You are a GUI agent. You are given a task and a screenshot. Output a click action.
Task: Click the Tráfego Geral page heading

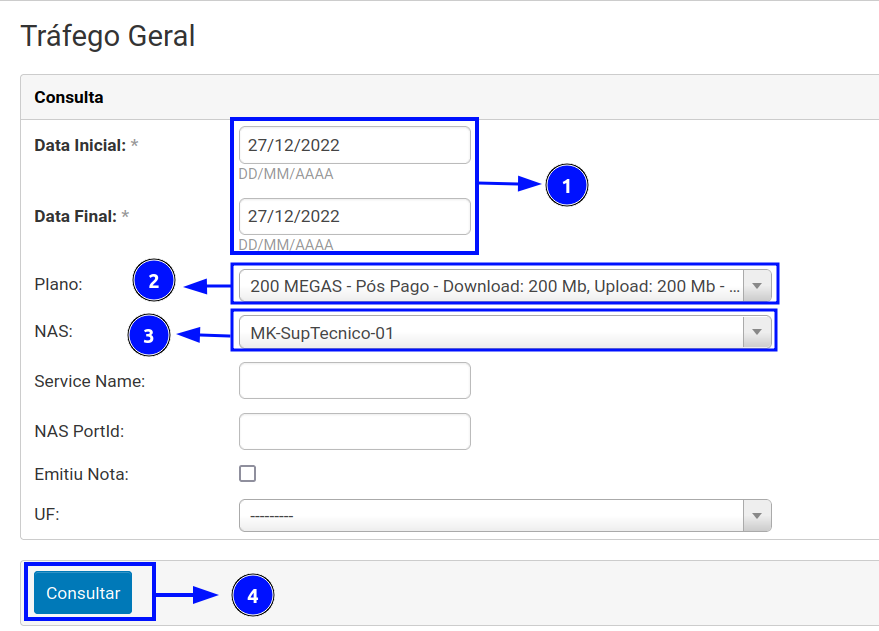point(108,36)
